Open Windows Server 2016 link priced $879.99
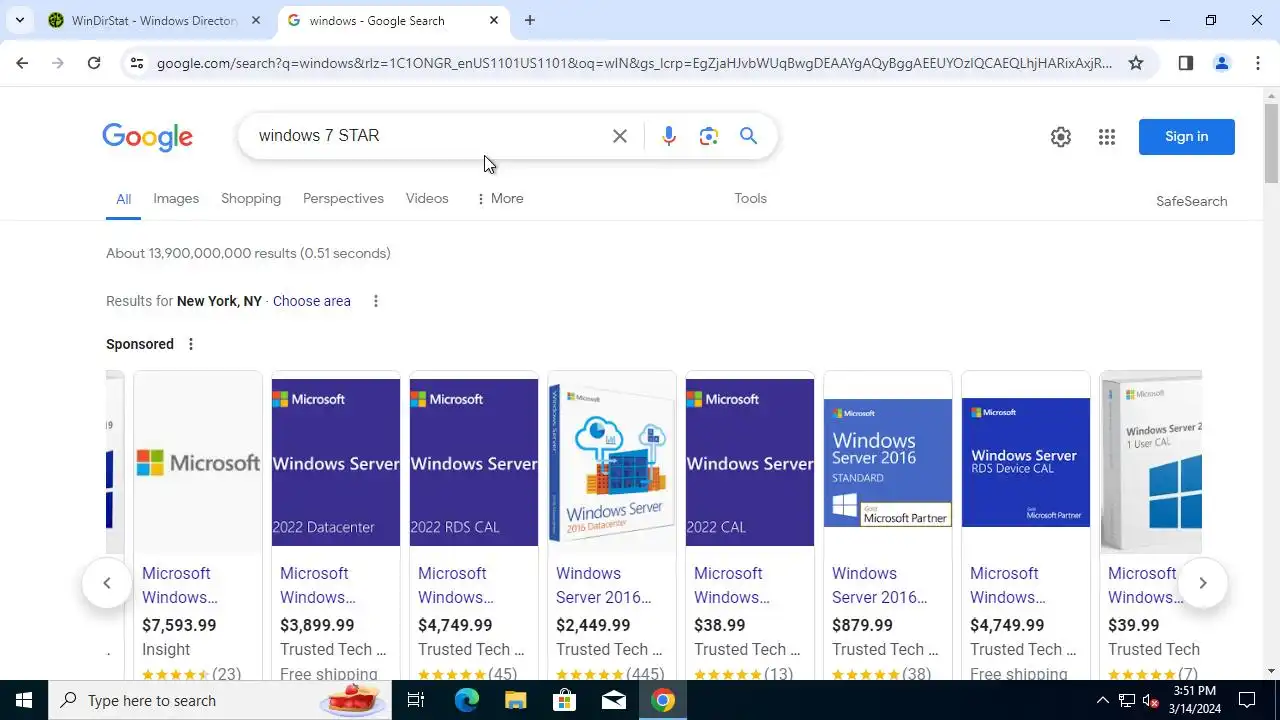The image size is (1280, 720). 880,585
